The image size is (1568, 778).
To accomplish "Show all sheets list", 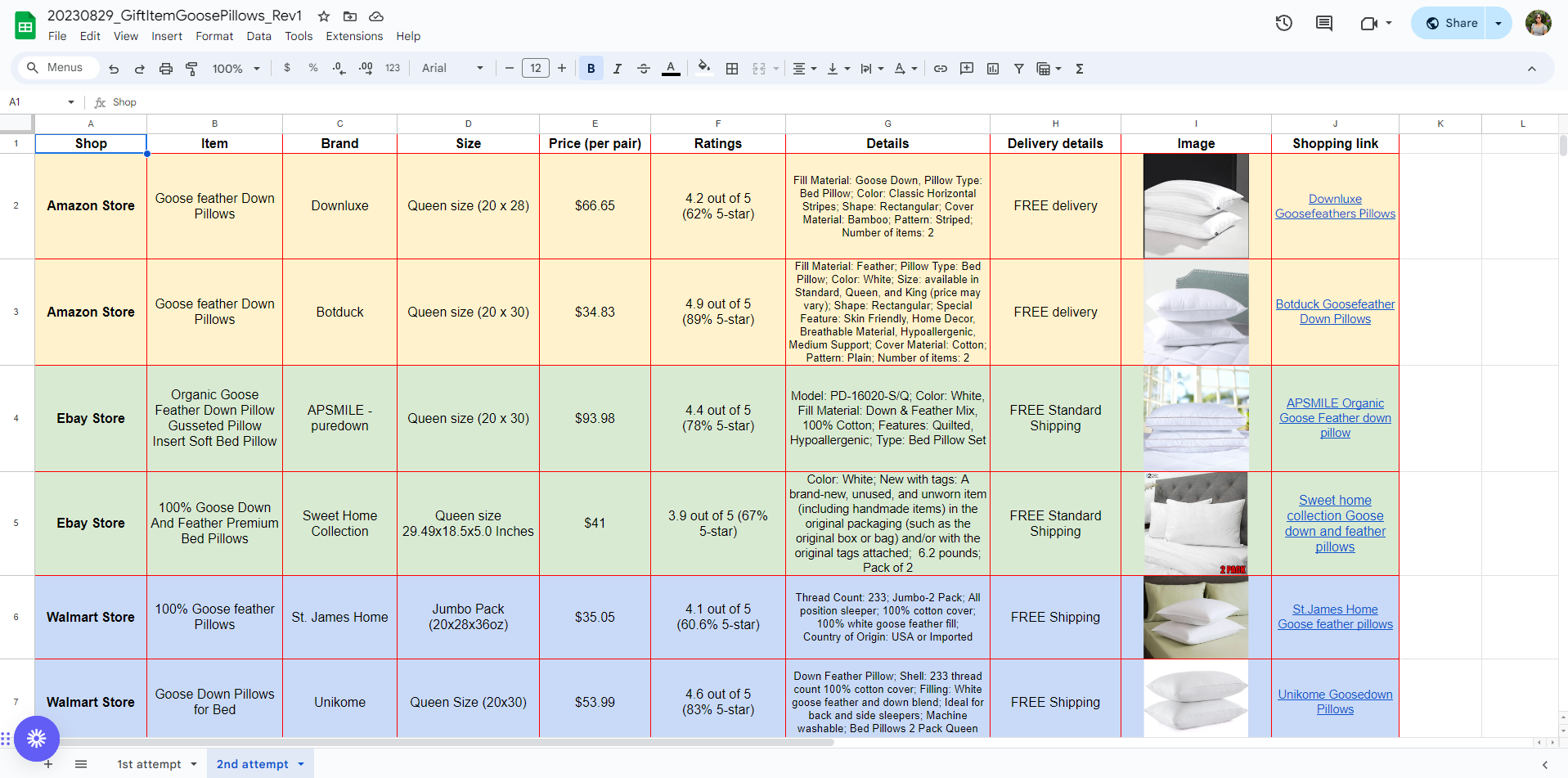I will tap(81, 764).
